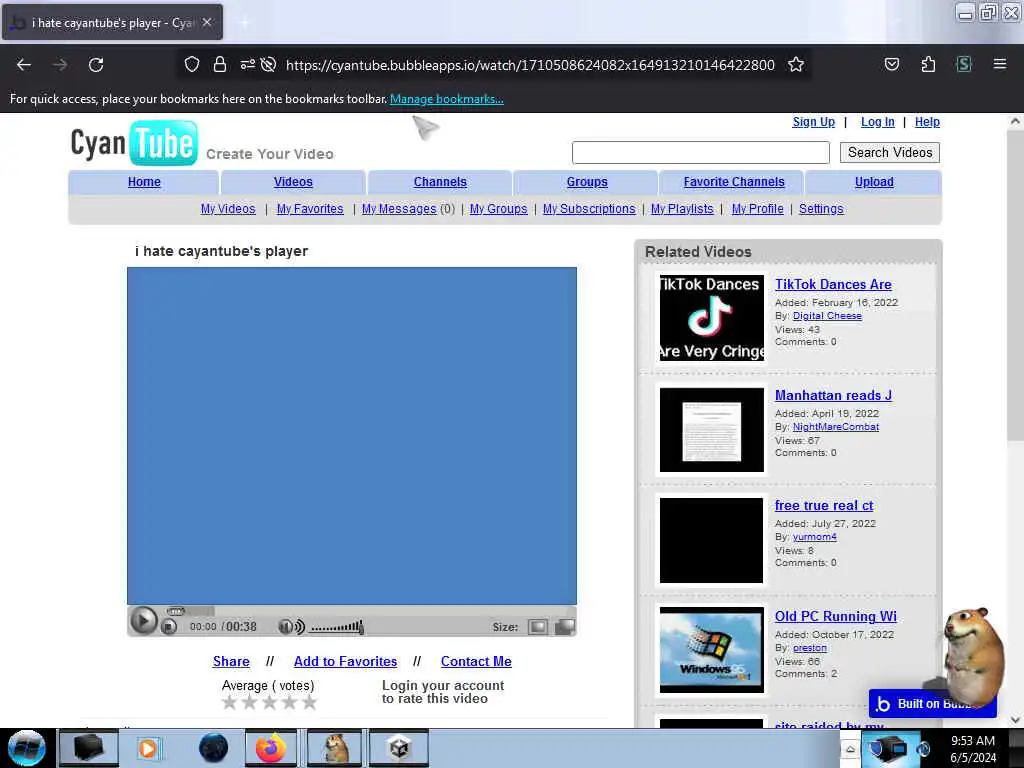The image size is (1024, 768).
Task: Click the URL address bar
Action: click(530, 65)
